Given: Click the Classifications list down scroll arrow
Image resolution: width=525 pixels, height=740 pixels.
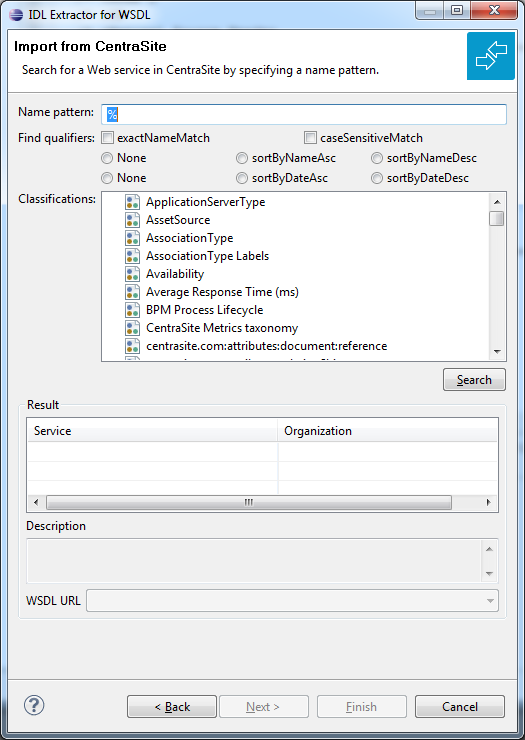Looking at the screenshot, I should [x=497, y=352].
